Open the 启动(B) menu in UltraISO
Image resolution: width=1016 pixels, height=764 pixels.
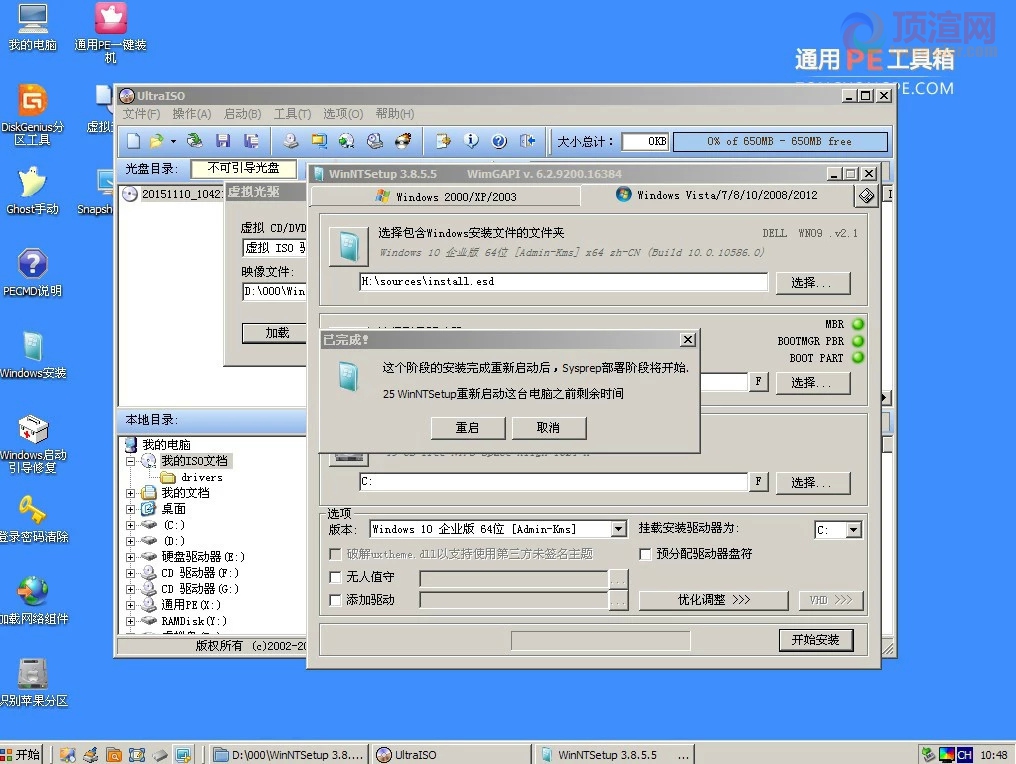coord(242,114)
